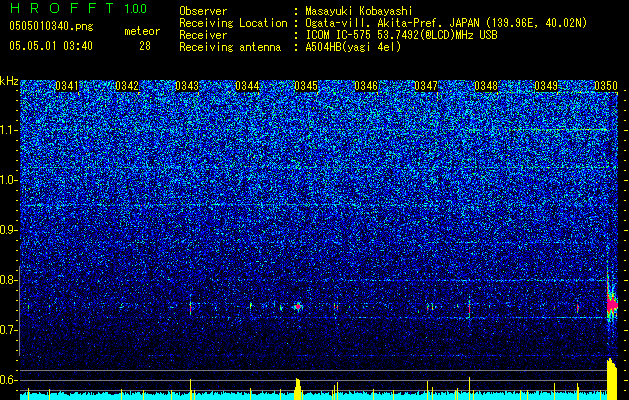Click the 0349 time marker
629x400 pixels.
tap(546, 86)
